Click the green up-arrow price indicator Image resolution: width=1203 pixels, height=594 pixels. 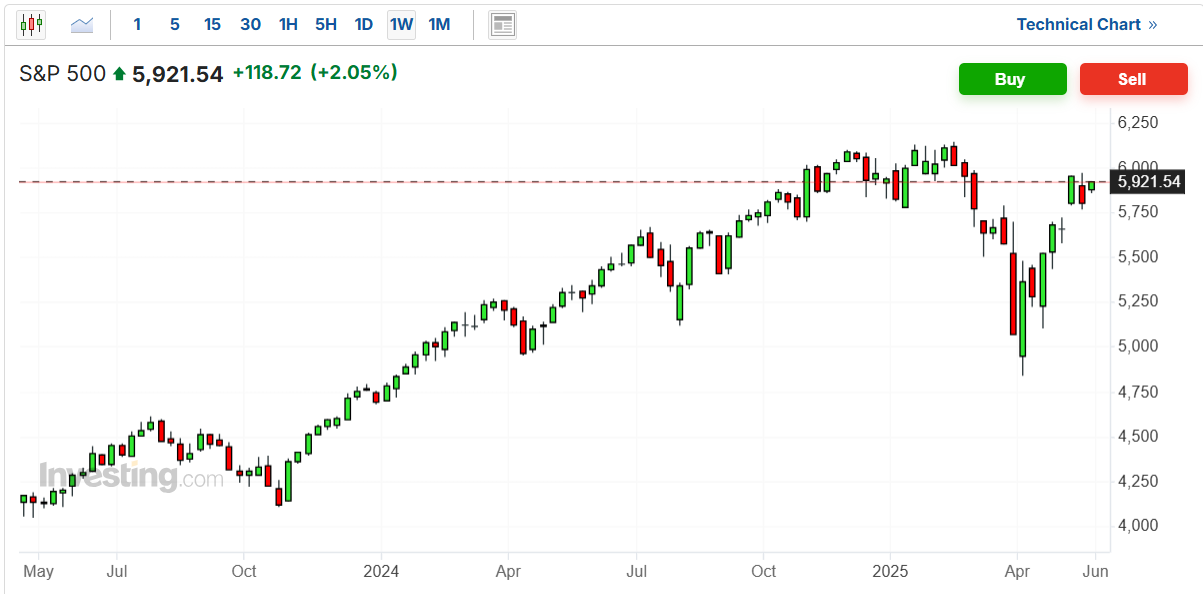click(119, 73)
